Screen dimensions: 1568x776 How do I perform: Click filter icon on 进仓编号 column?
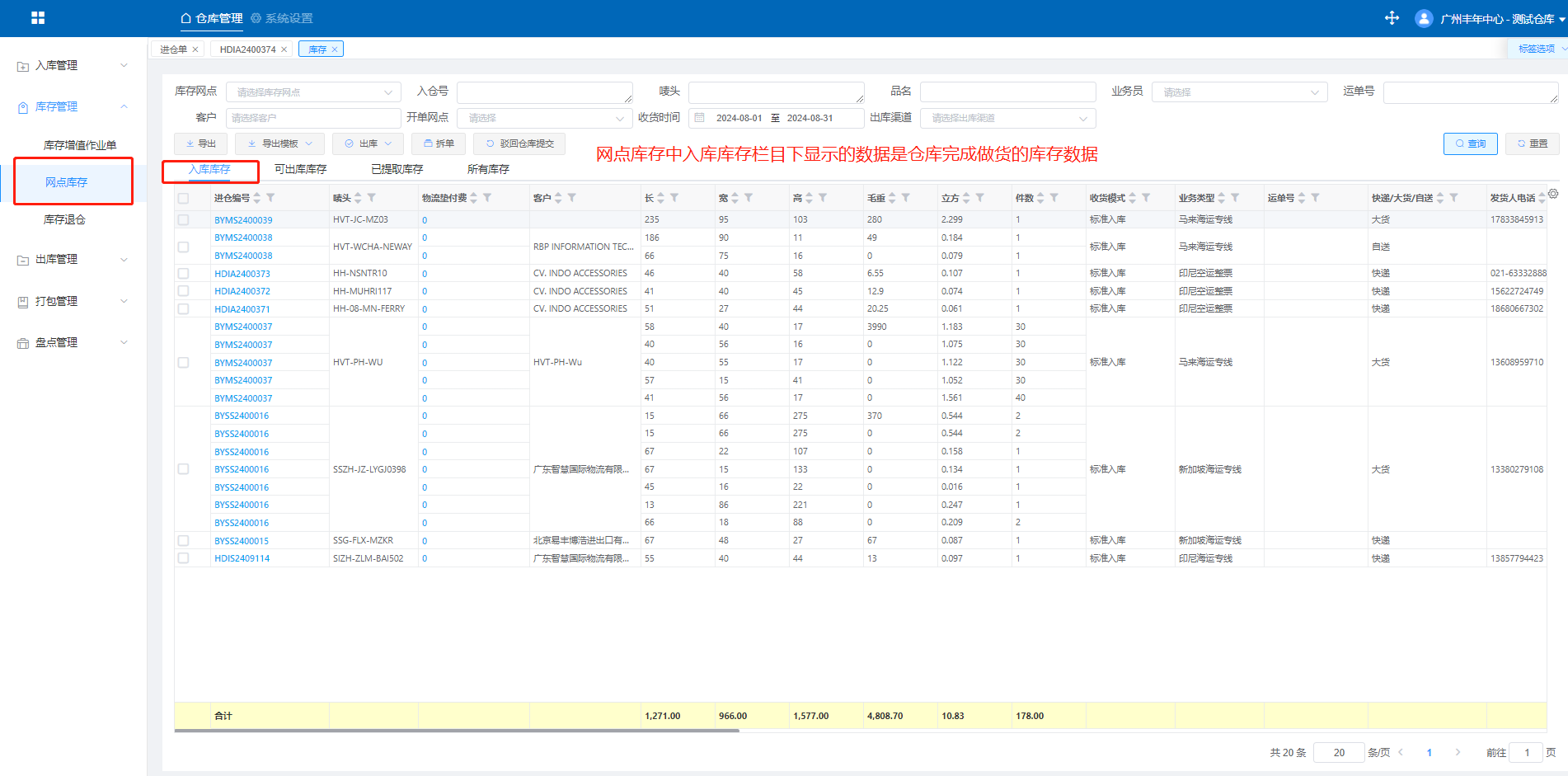[x=270, y=198]
